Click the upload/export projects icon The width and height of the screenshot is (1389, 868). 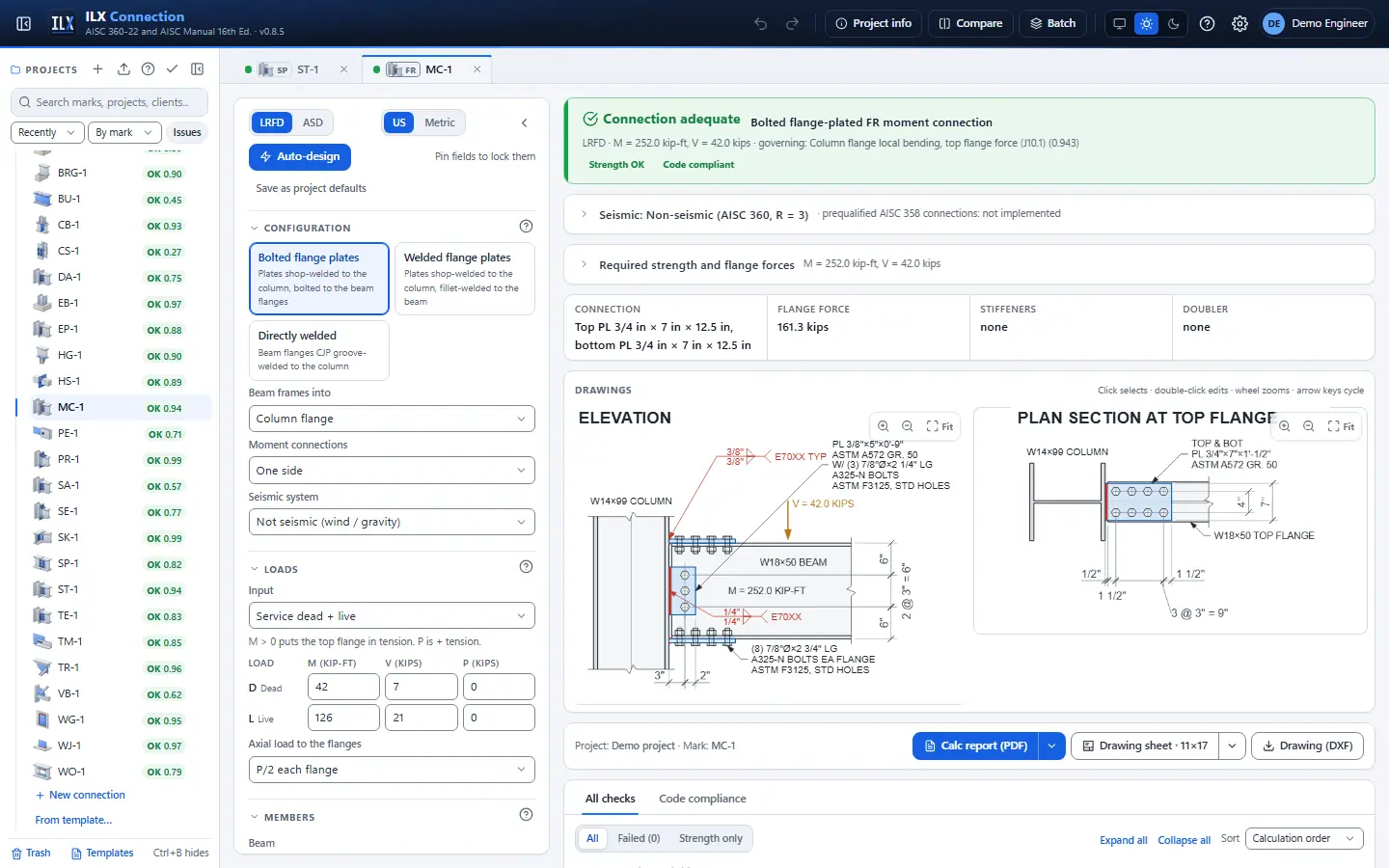(x=123, y=69)
